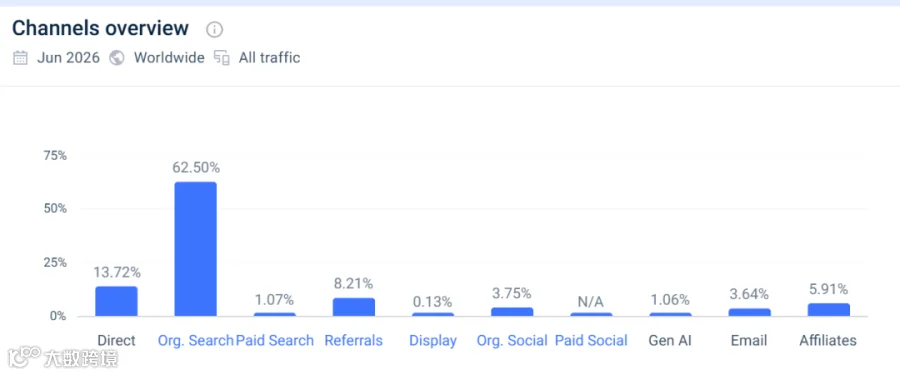Open the Paid Social channel link

coord(591,341)
